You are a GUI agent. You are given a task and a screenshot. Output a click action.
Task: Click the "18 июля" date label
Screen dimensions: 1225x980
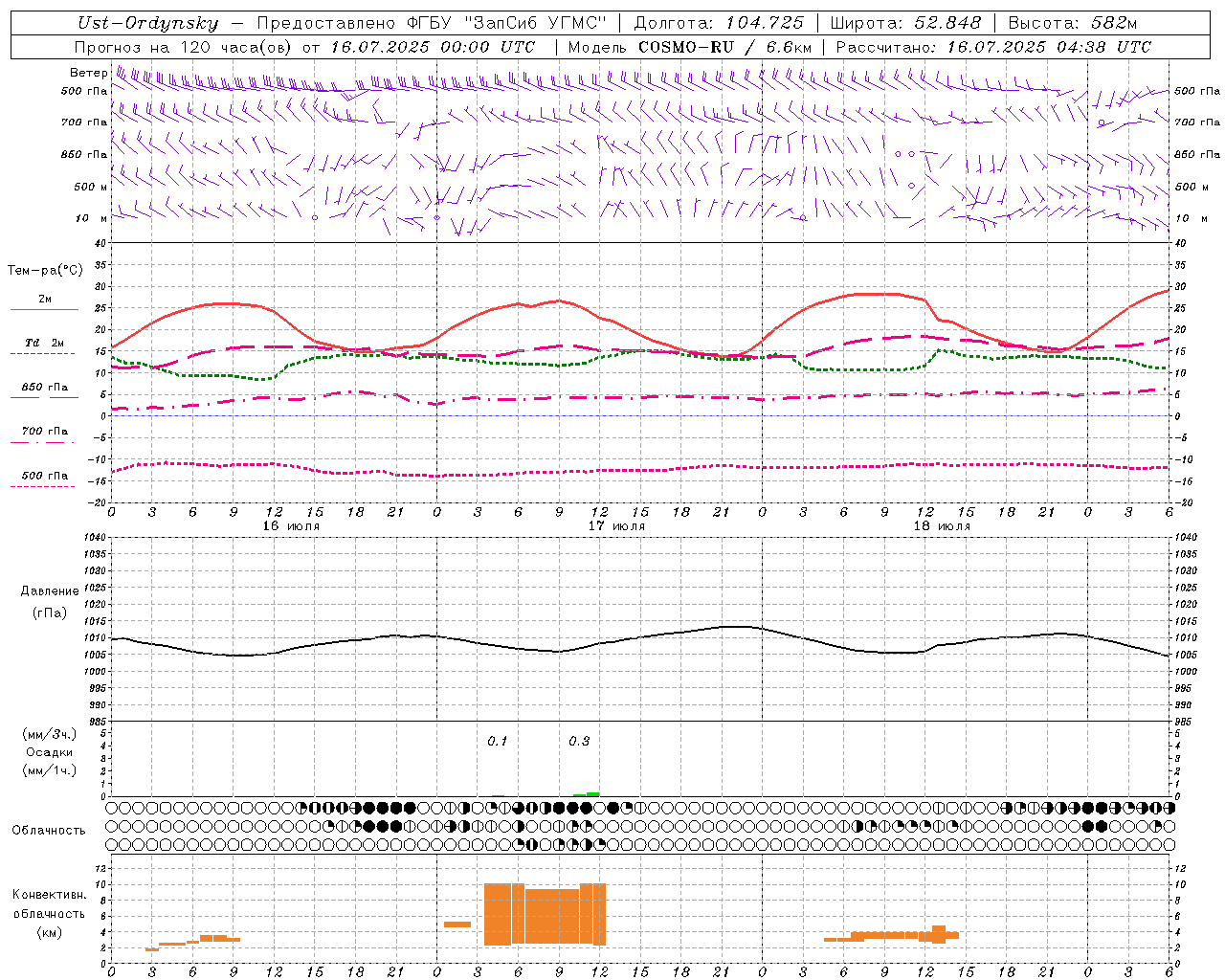[x=942, y=526]
